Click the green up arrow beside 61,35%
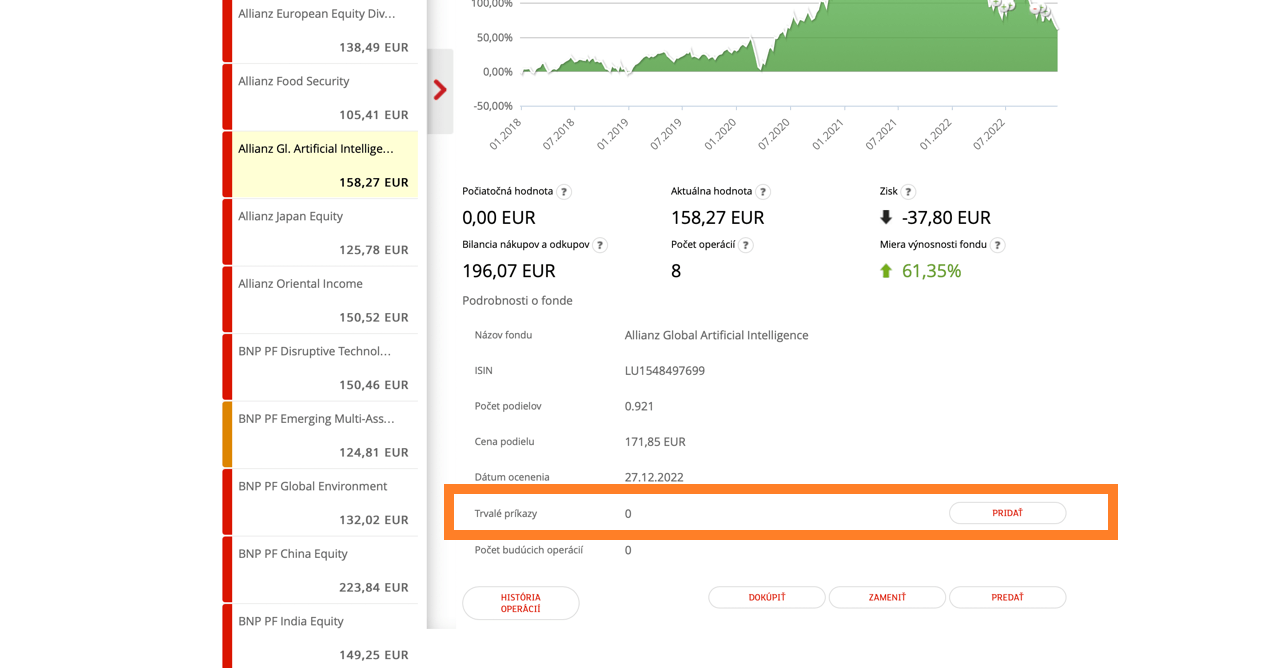 tap(886, 271)
